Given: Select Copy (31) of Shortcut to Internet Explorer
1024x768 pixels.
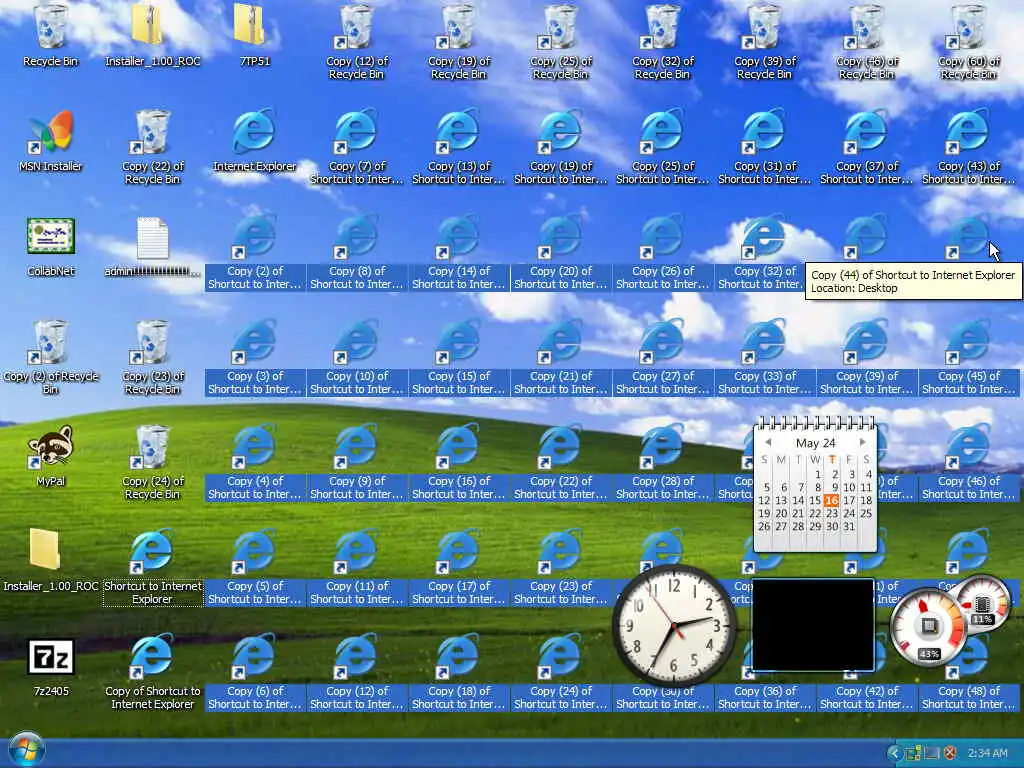Looking at the screenshot, I should point(764,148).
